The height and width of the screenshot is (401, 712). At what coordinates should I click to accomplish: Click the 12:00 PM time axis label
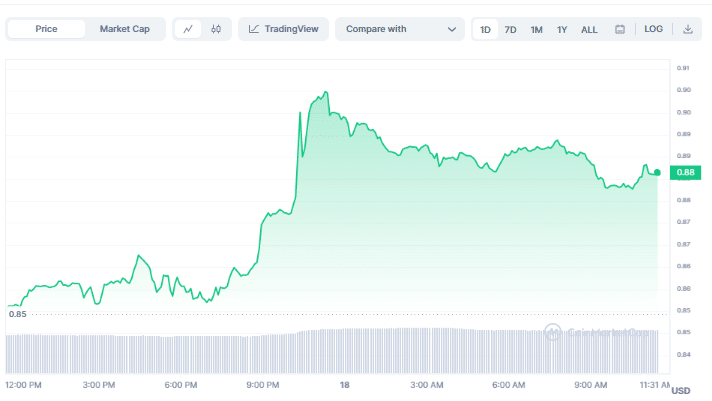tap(23, 385)
